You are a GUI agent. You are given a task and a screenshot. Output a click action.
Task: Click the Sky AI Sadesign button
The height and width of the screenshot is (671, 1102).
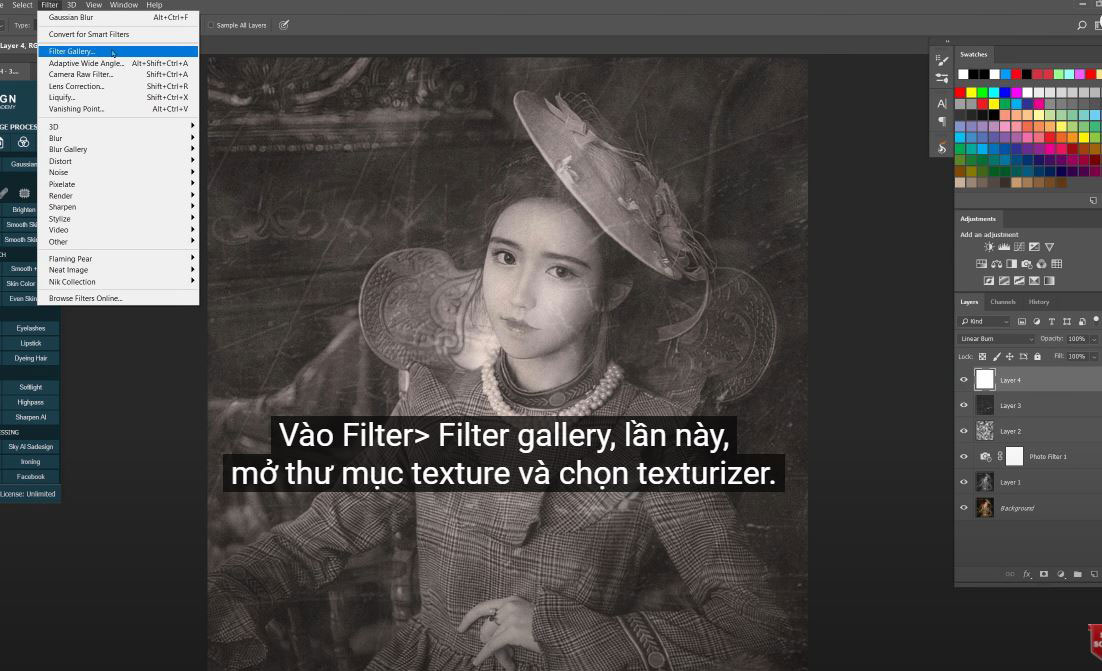point(30,447)
